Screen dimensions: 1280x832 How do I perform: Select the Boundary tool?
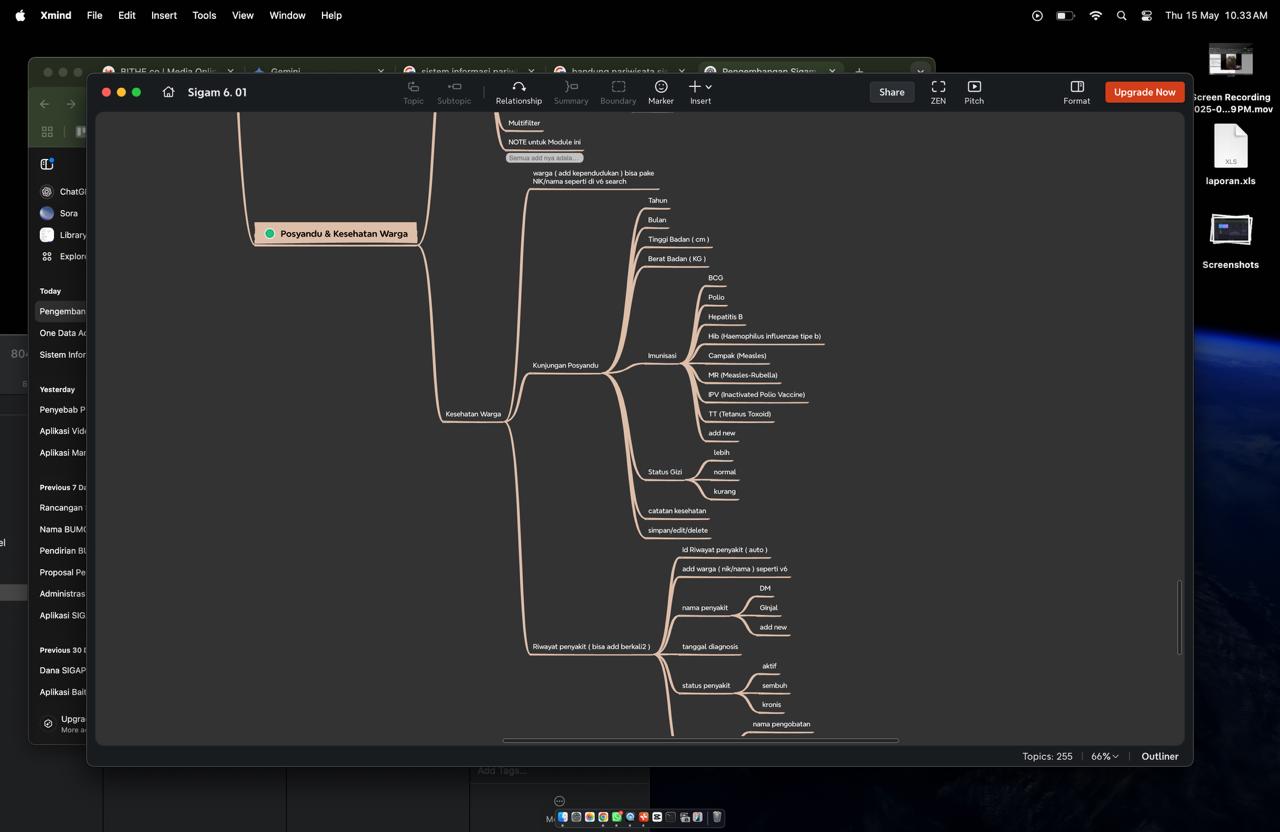(618, 92)
